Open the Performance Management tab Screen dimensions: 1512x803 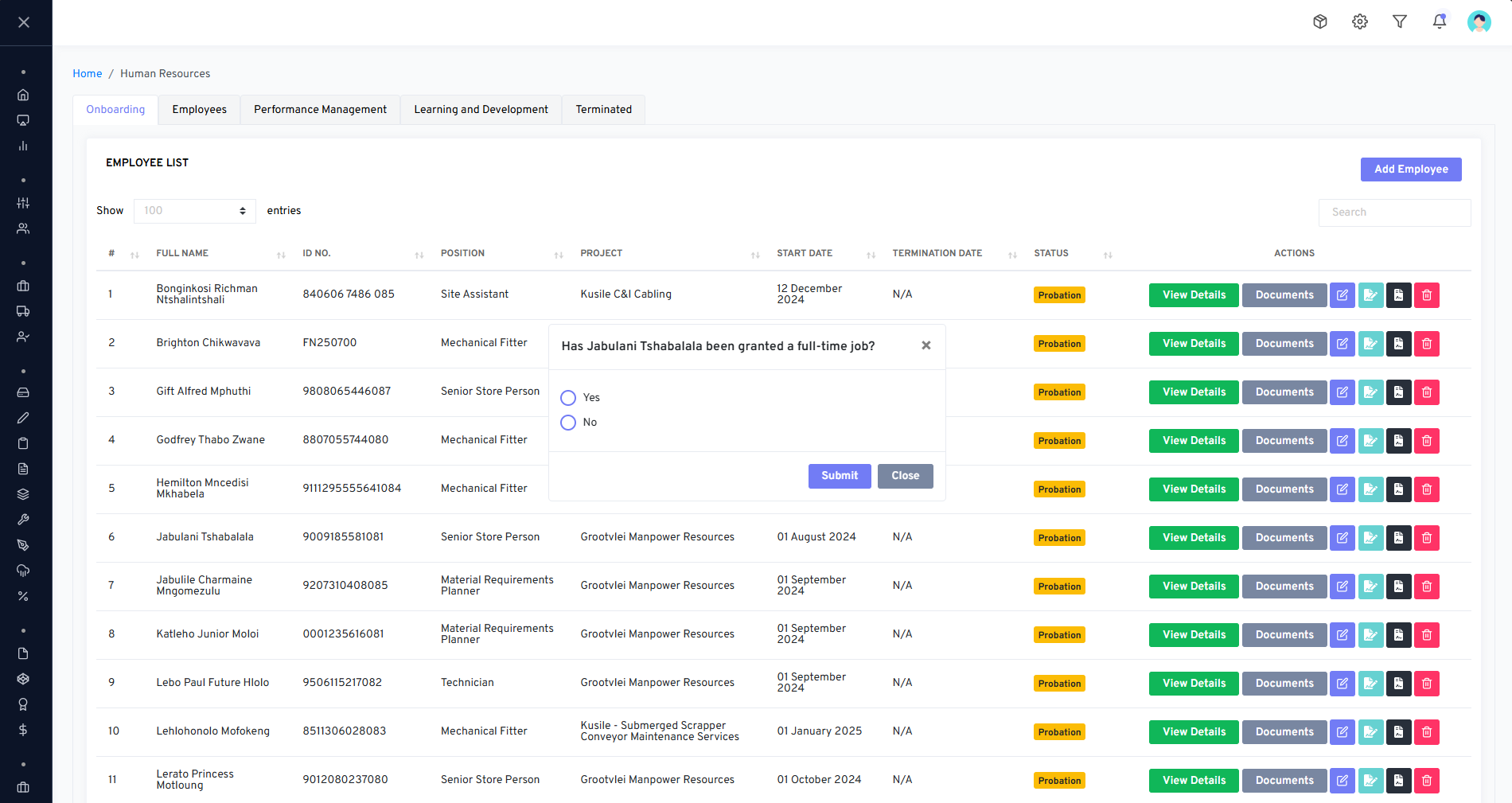click(320, 110)
